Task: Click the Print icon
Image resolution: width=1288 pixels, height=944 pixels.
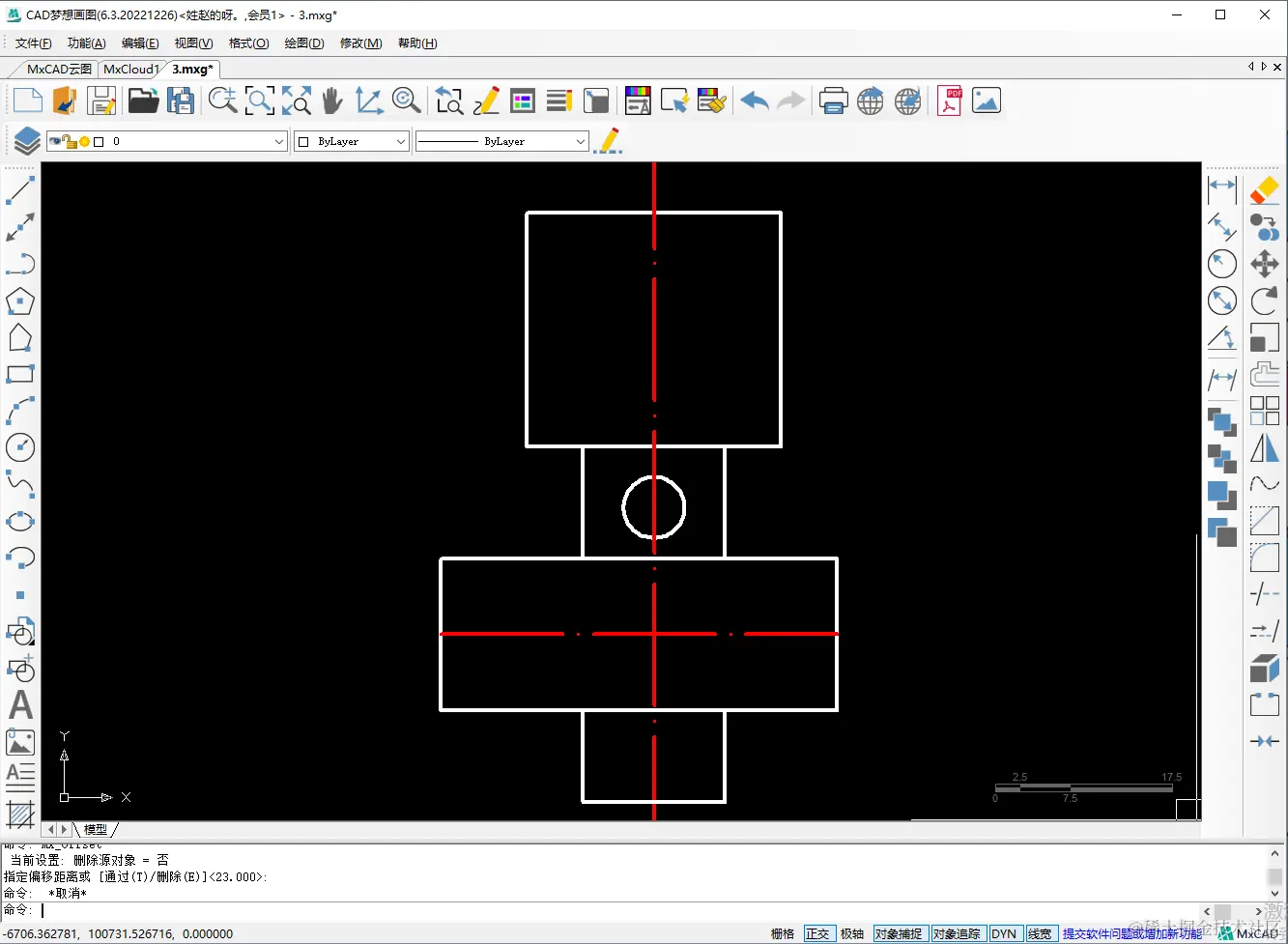Action: pyautogui.click(x=833, y=100)
